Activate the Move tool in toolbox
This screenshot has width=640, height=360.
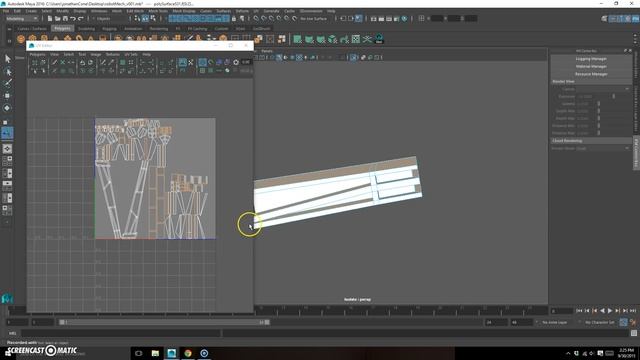[7, 96]
